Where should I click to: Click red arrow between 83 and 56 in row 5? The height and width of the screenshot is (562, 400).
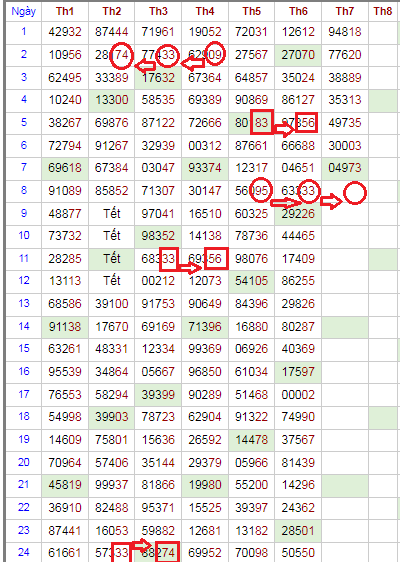click(285, 129)
